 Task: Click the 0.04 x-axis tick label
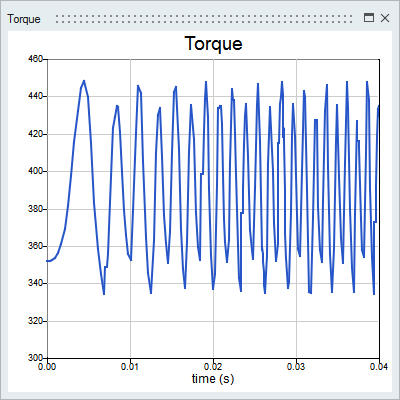tap(379, 367)
